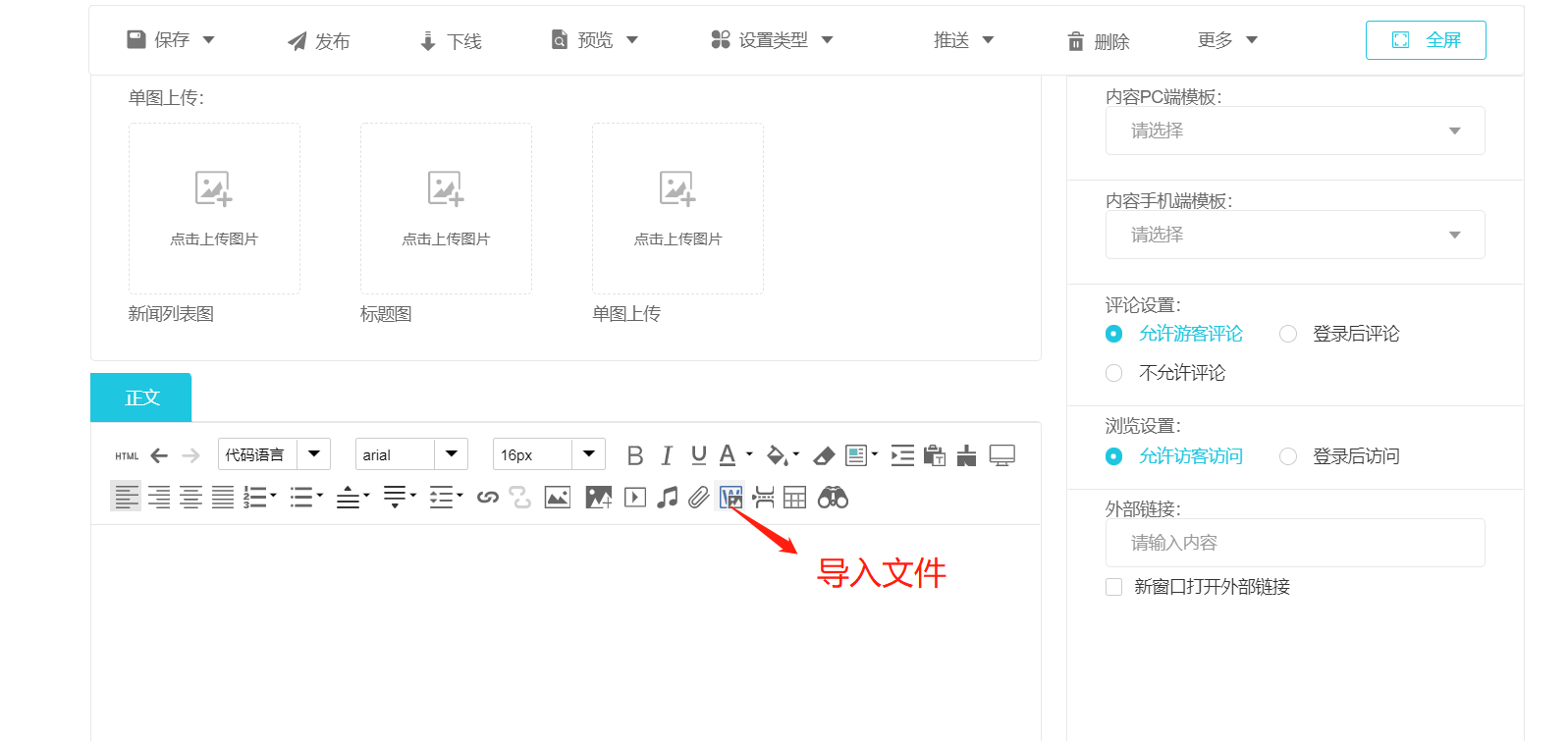Insert a table
The width and height of the screenshot is (1568, 741).
point(795,498)
